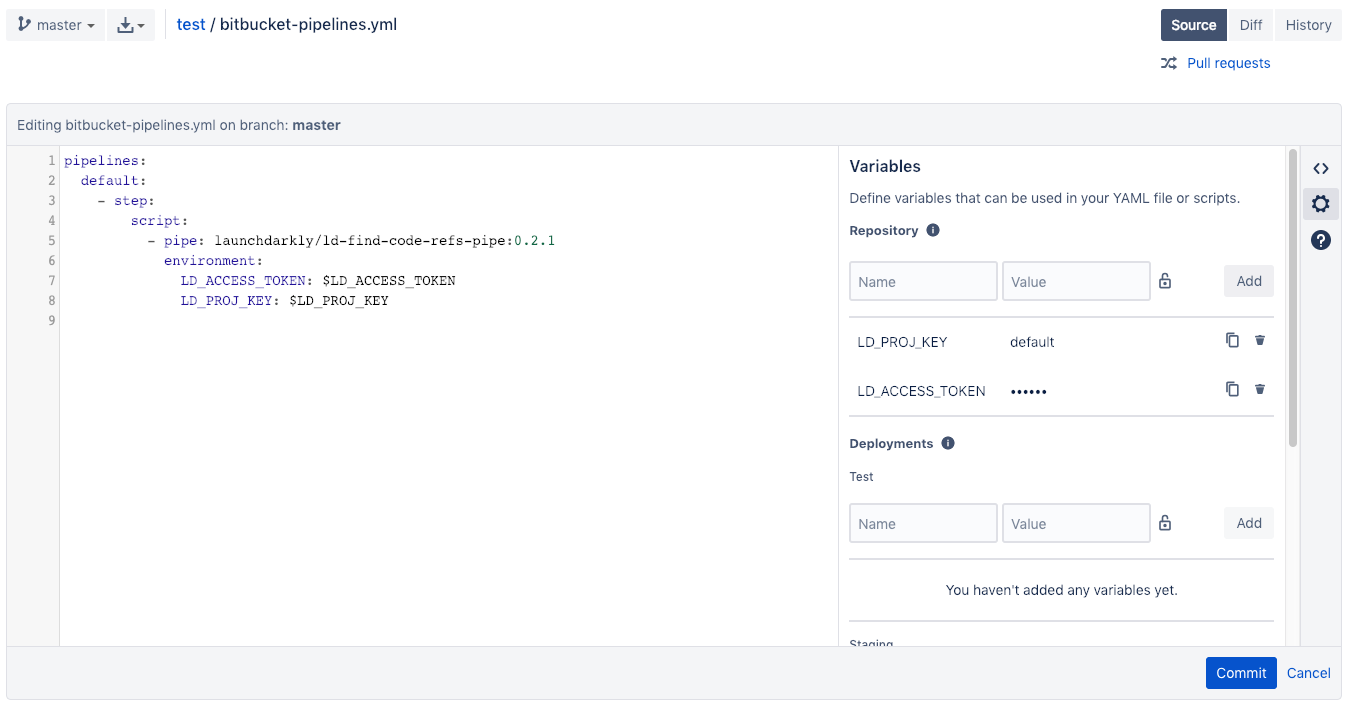Select the settings gear in the right sidebar
This screenshot has width=1347, height=705.
pos(1320,203)
